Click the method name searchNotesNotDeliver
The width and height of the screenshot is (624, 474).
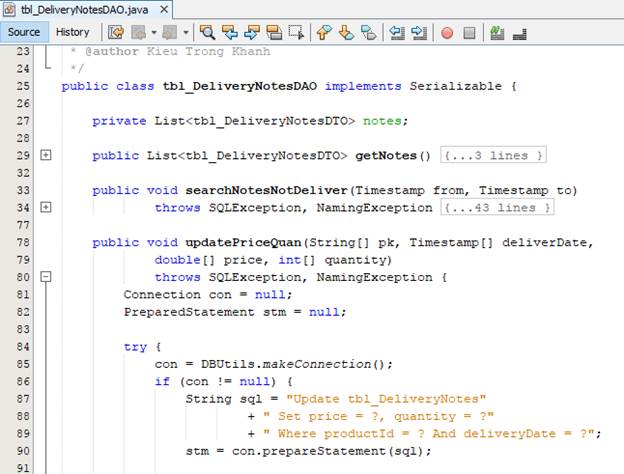point(266,190)
